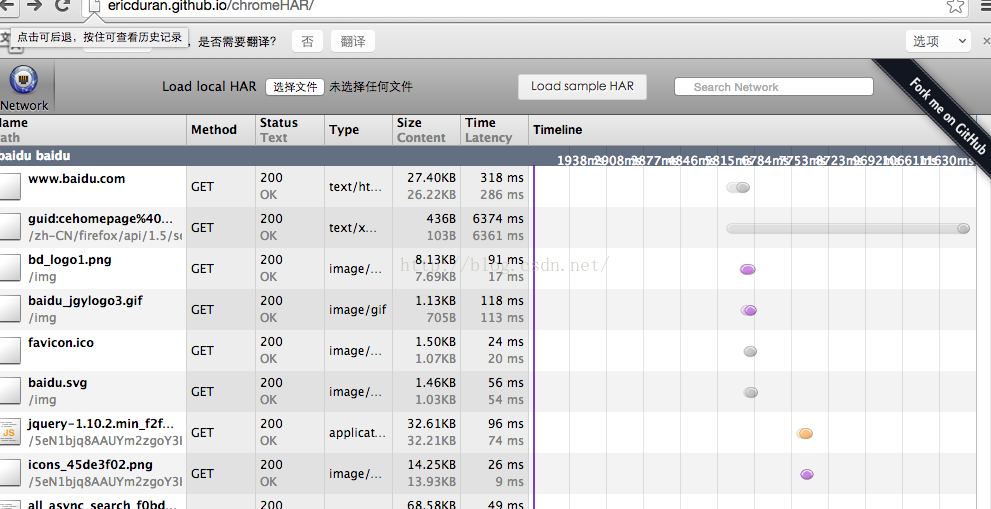991x509 pixels.
Task: Click 14.25KB size of icons row
Action: [432, 465]
